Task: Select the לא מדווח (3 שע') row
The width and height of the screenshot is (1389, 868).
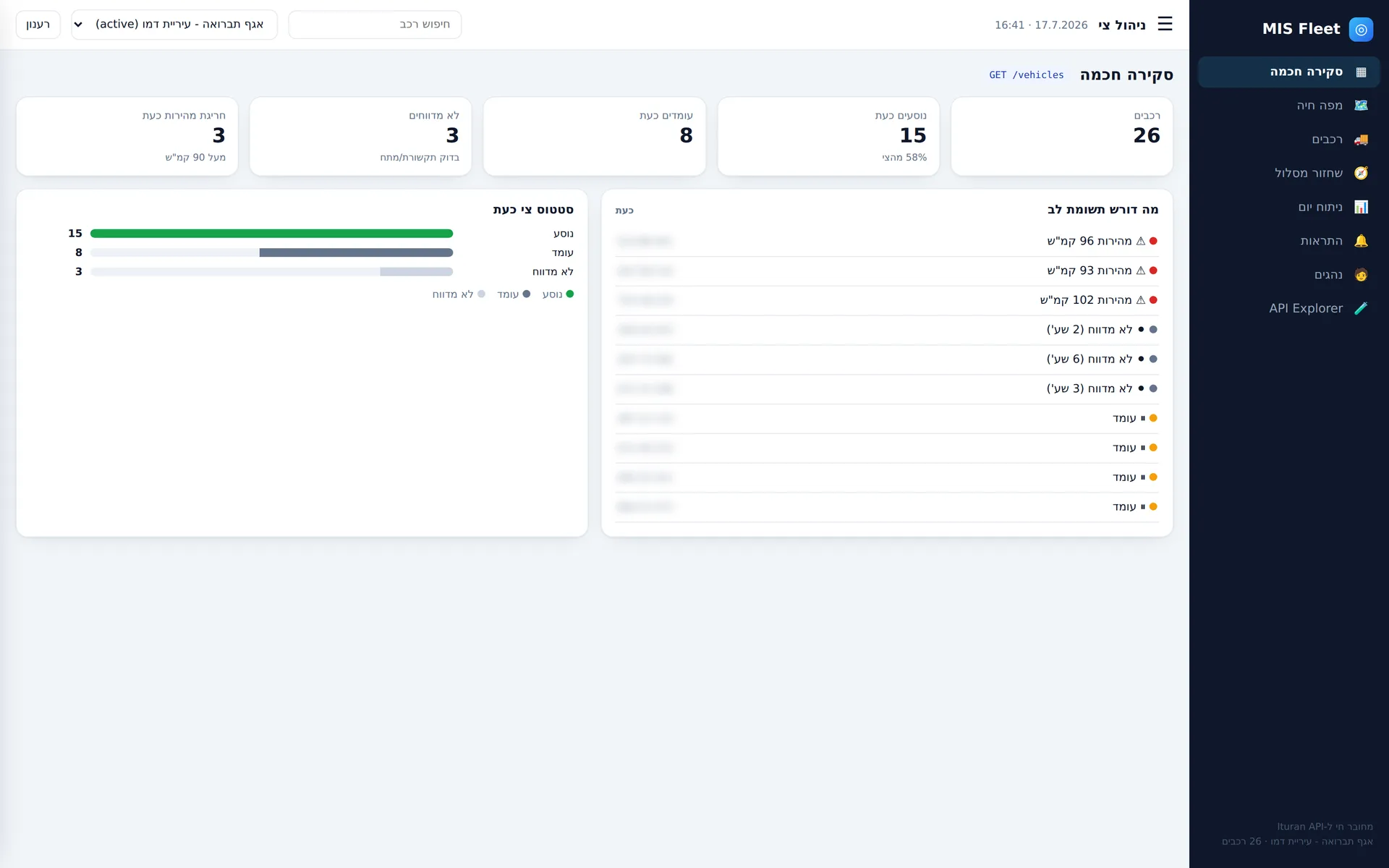Action: (887, 388)
